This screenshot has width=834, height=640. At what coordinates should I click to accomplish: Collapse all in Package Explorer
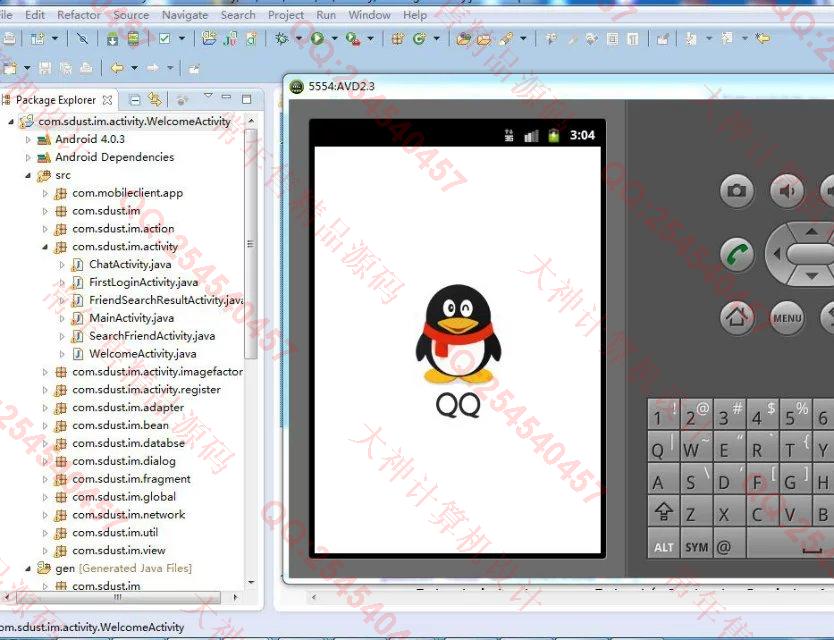135,99
